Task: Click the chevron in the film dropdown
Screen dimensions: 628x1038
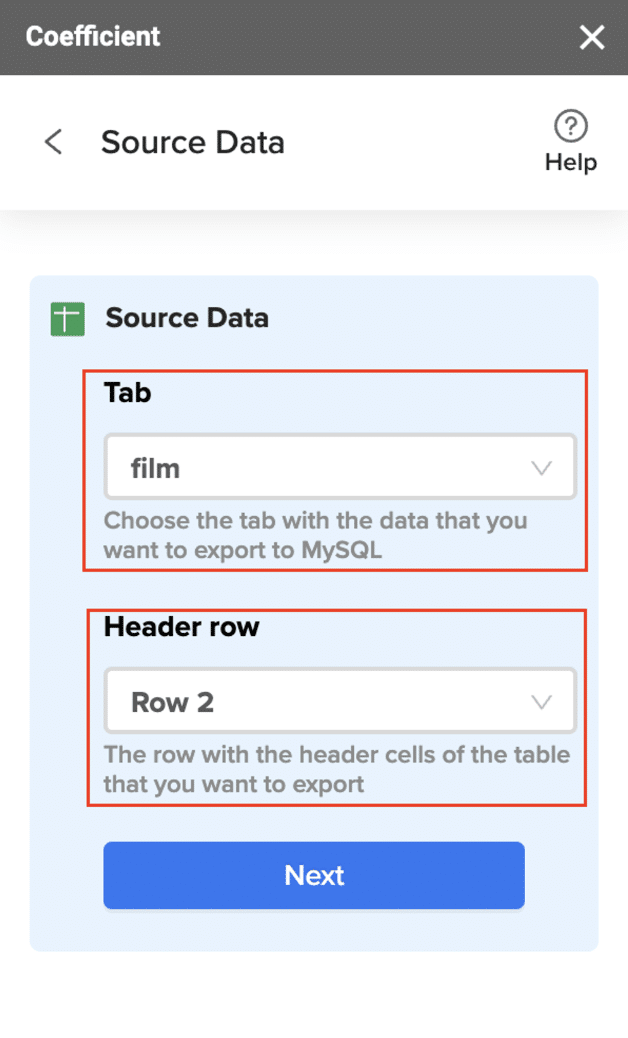Action: (541, 468)
